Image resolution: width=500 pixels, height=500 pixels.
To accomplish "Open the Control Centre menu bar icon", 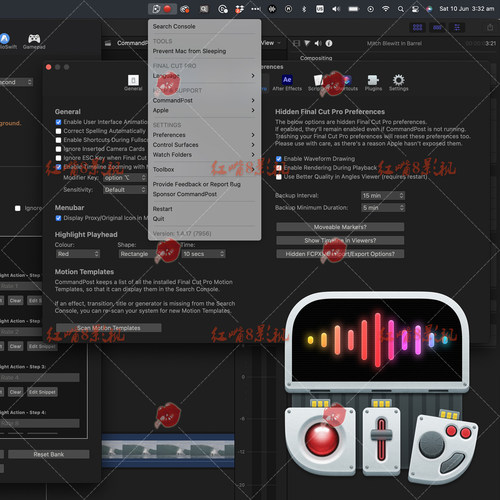I will 415,9.
